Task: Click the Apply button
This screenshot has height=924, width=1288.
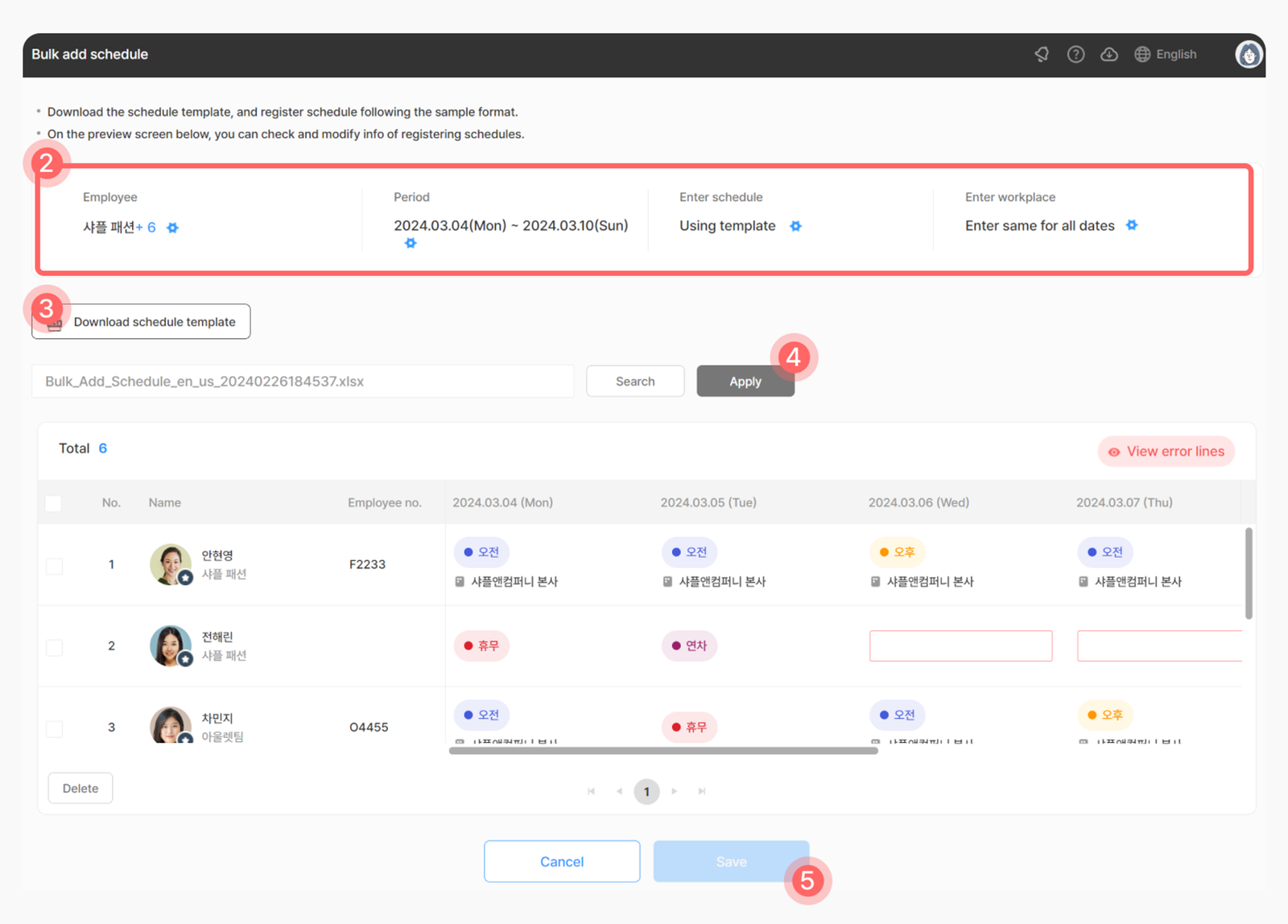Action: pos(745,382)
